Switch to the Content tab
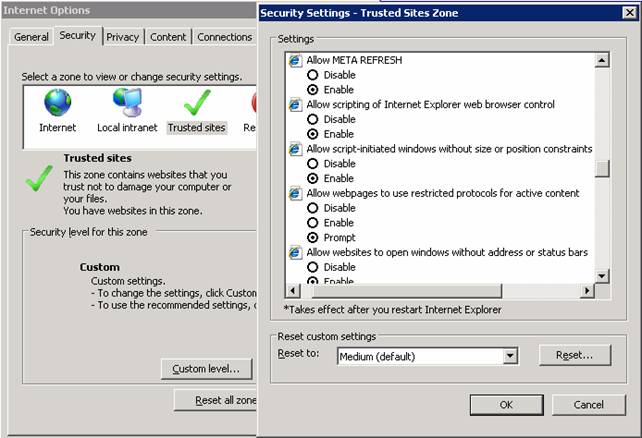Screen dimensions: 642x438 click(168, 37)
